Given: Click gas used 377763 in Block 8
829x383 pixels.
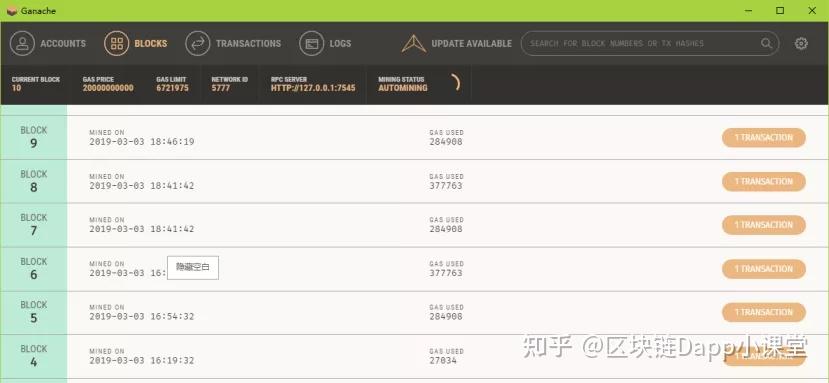Looking at the screenshot, I should tap(446, 186).
